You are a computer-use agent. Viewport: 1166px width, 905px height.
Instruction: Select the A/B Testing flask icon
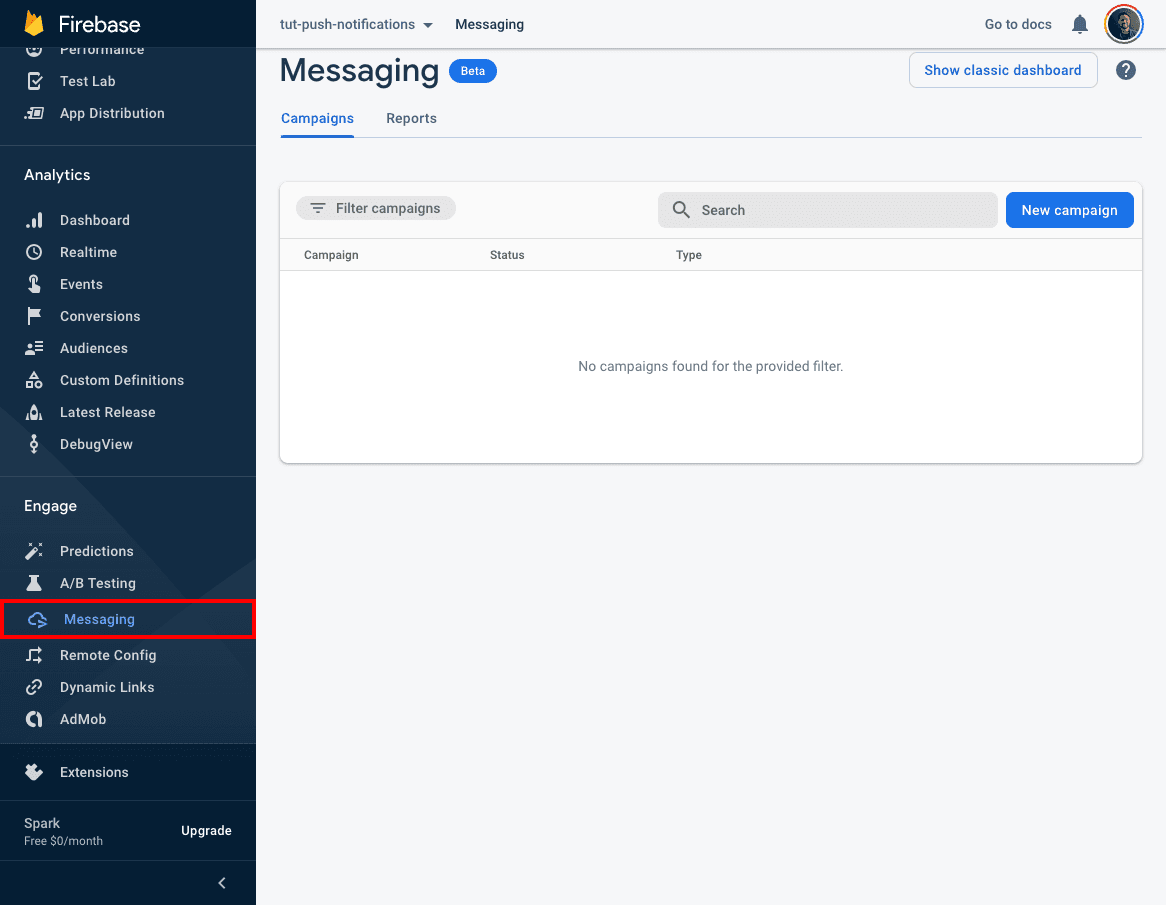click(38, 583)
